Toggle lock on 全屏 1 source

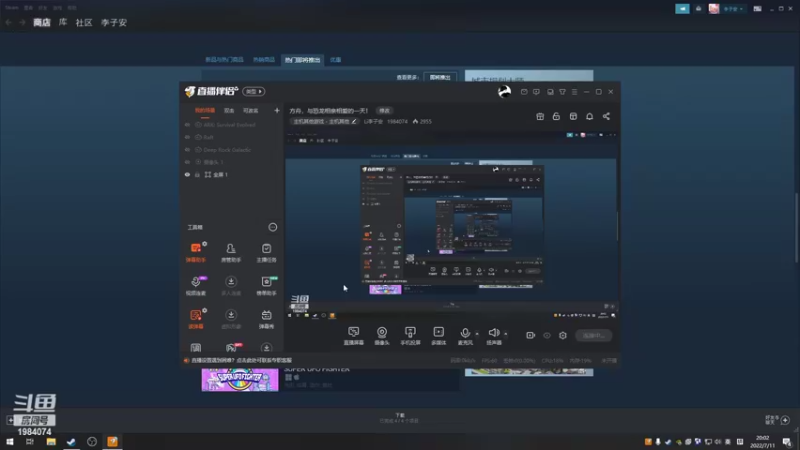tap(197, 174)
